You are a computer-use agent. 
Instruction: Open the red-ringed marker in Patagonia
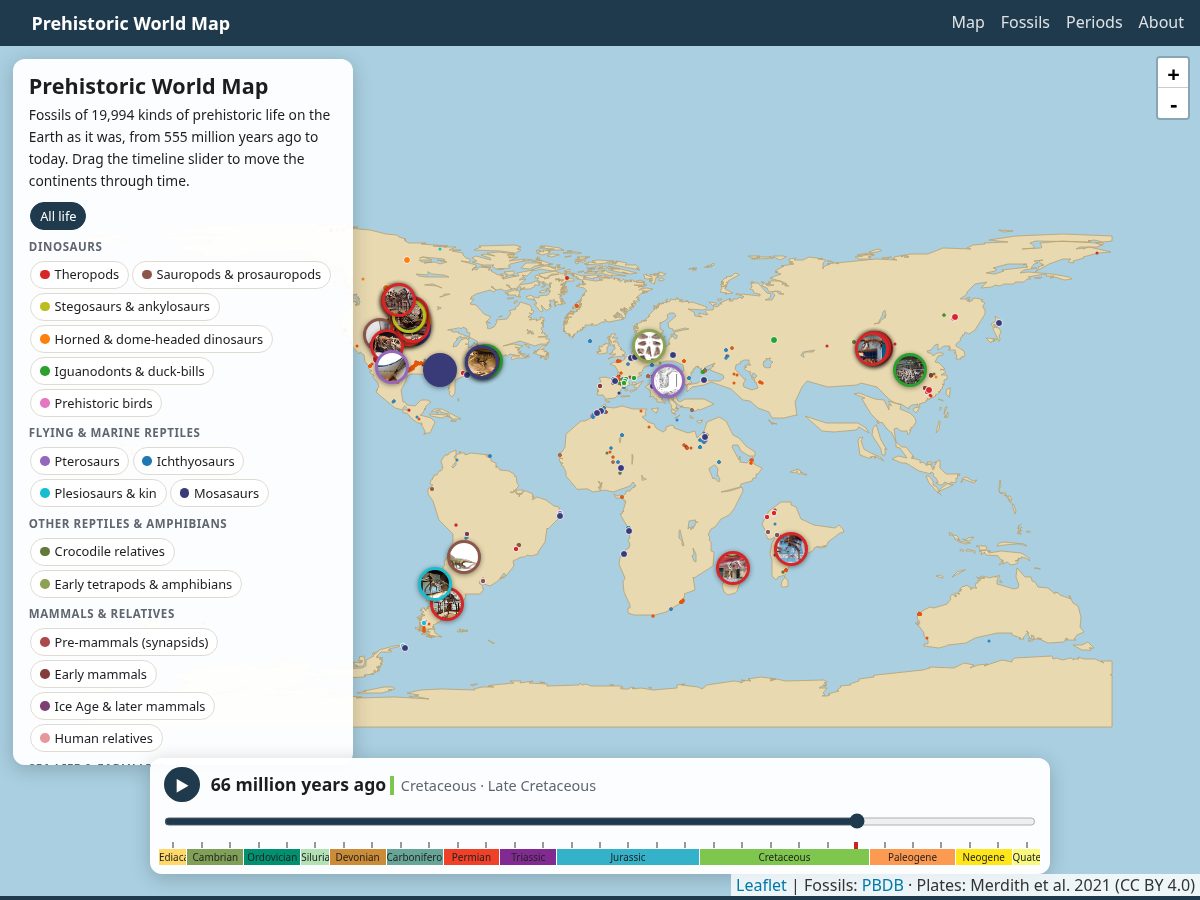pyautogui.click(x=447, y=604)
